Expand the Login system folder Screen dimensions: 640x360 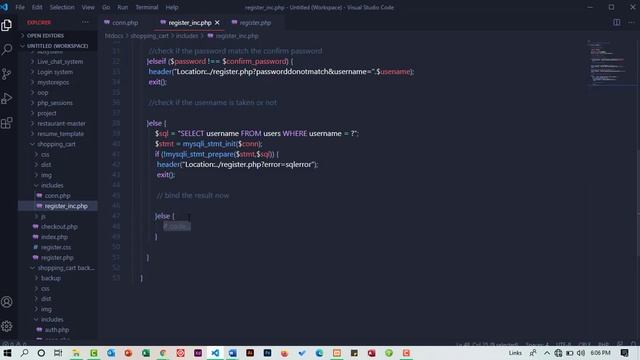55,72
